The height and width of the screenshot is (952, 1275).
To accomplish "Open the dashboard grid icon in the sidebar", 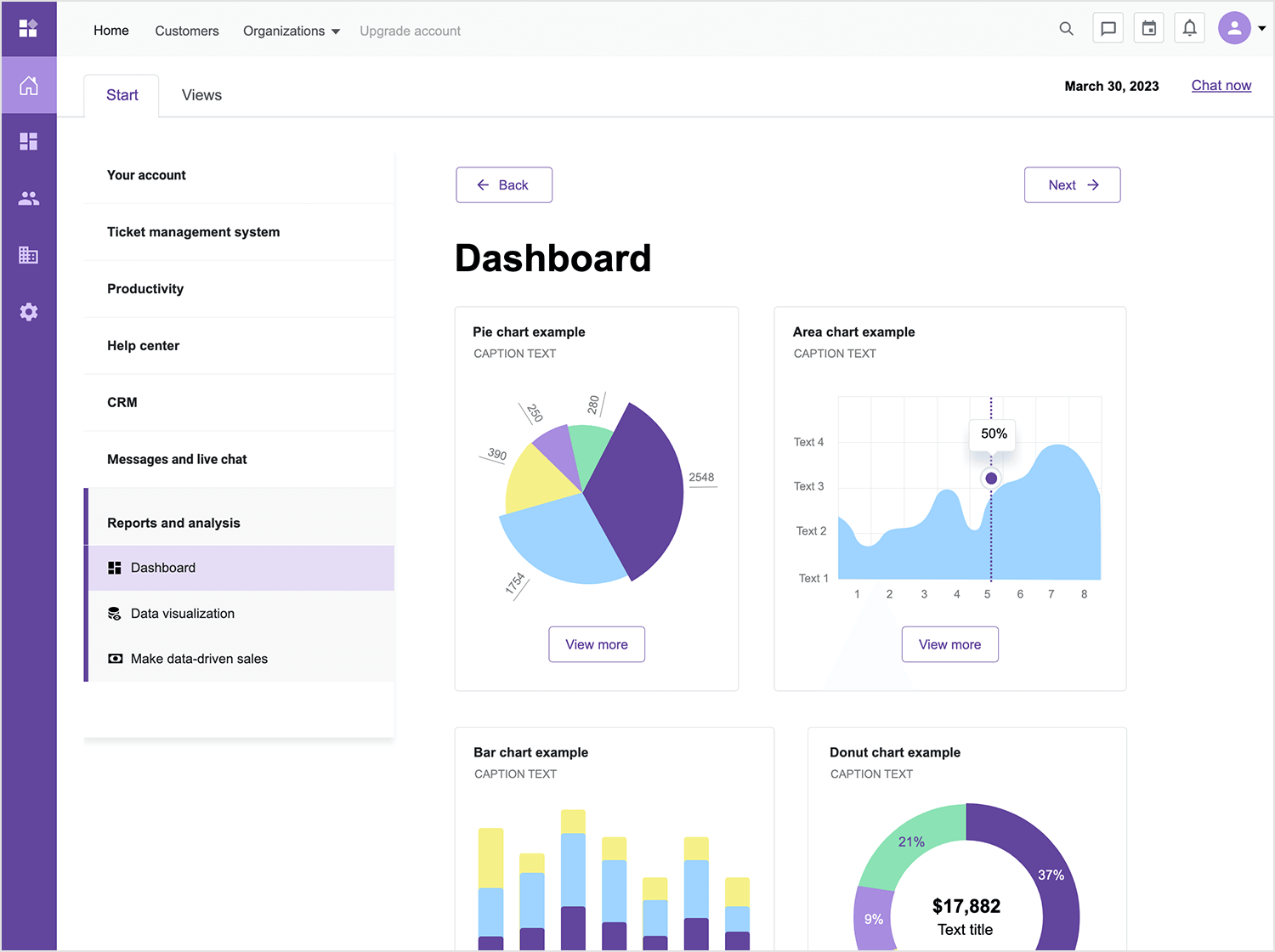I will pyautogui.click(x=29, y=141).
